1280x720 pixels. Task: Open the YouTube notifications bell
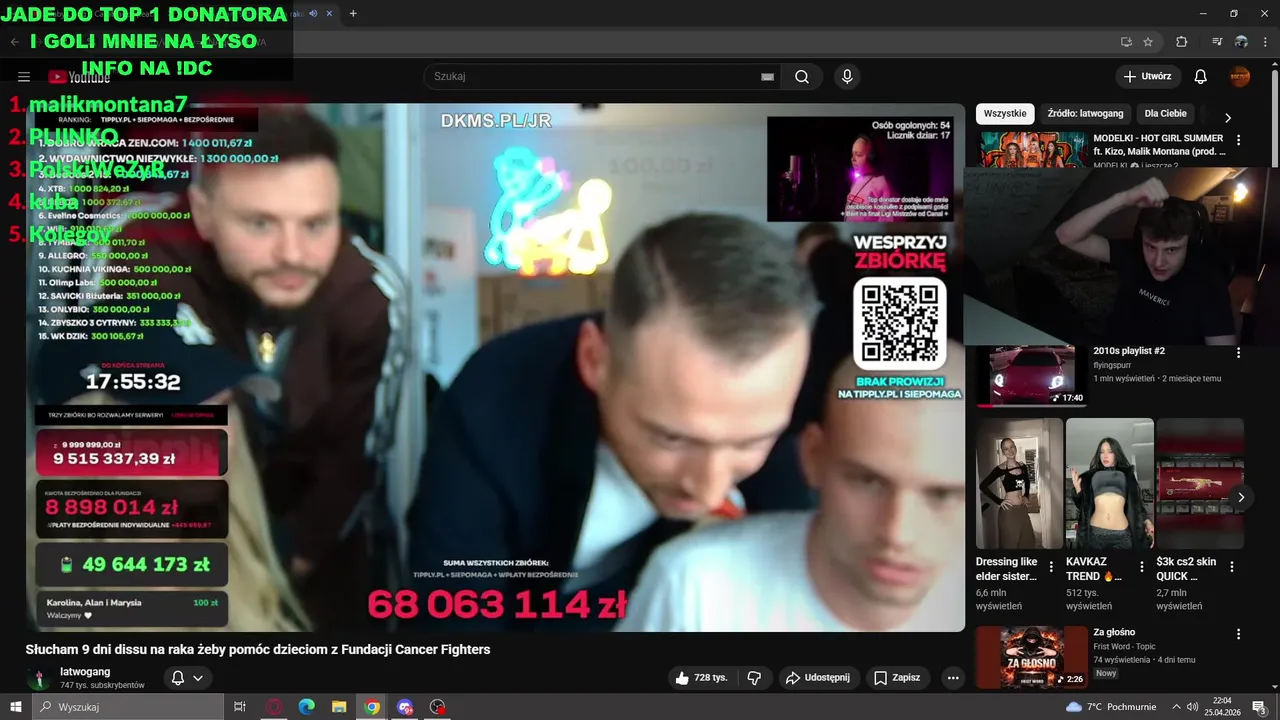(x=1201, y=77)
